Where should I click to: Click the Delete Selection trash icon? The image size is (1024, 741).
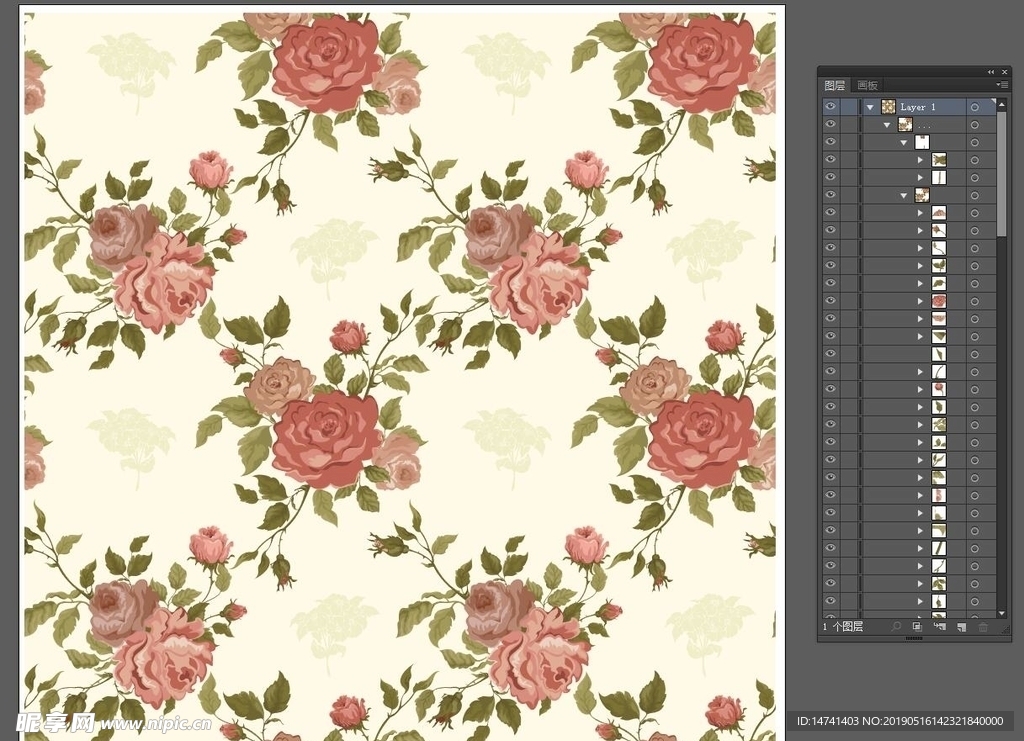(983, 627)
